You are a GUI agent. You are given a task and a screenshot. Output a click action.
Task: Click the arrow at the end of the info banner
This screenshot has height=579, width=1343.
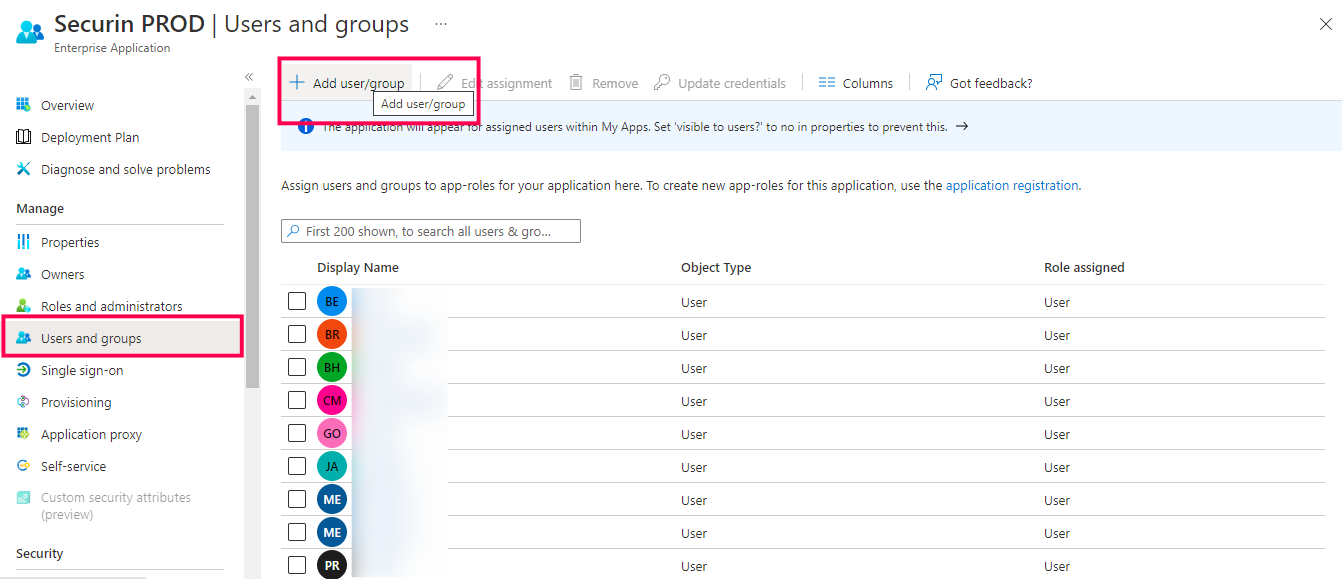[962, 127]
